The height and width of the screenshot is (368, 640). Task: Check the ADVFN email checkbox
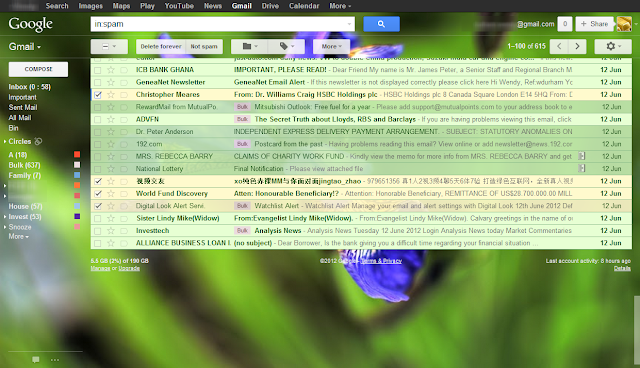click(98, 120)
